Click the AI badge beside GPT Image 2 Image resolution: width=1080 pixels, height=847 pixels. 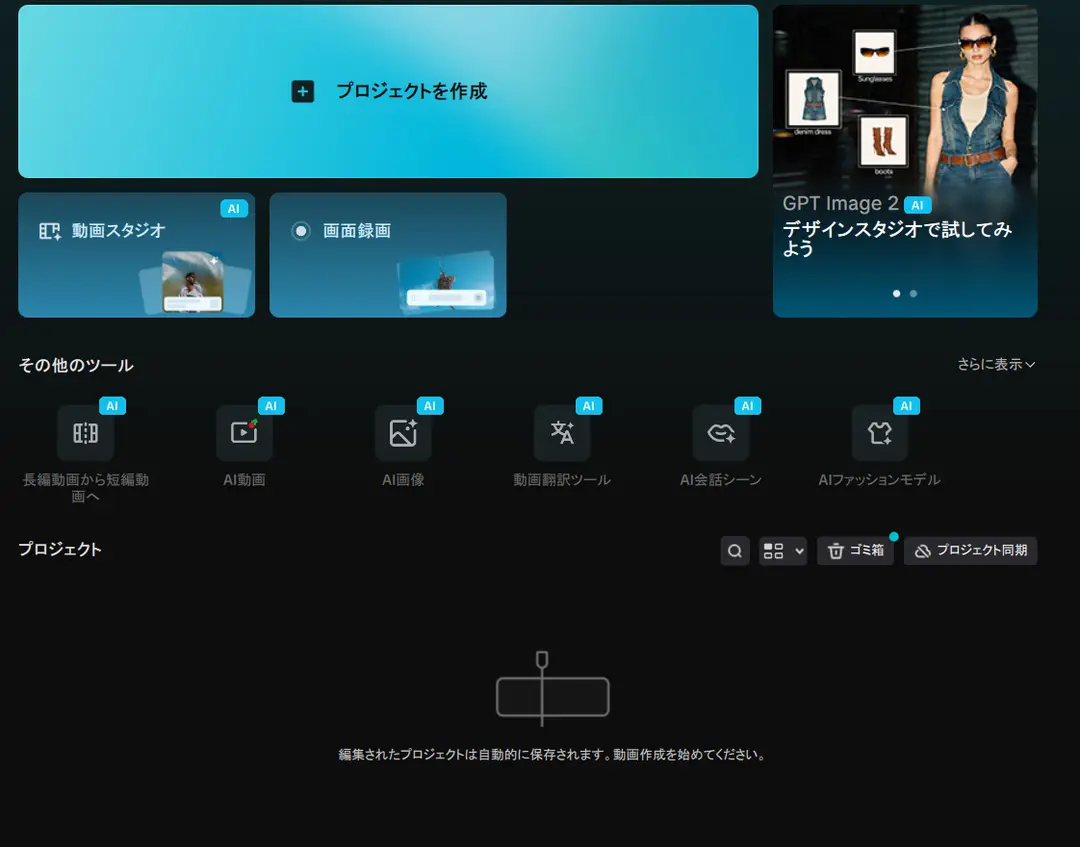[917, 205]
